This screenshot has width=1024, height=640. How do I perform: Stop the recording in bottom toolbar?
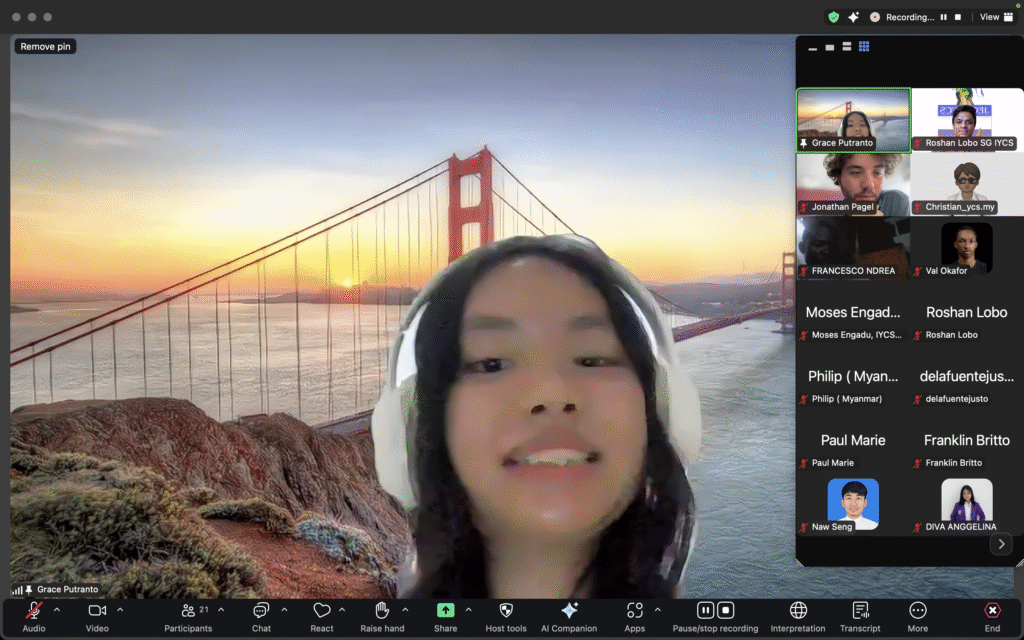click(x=726, y=611)
